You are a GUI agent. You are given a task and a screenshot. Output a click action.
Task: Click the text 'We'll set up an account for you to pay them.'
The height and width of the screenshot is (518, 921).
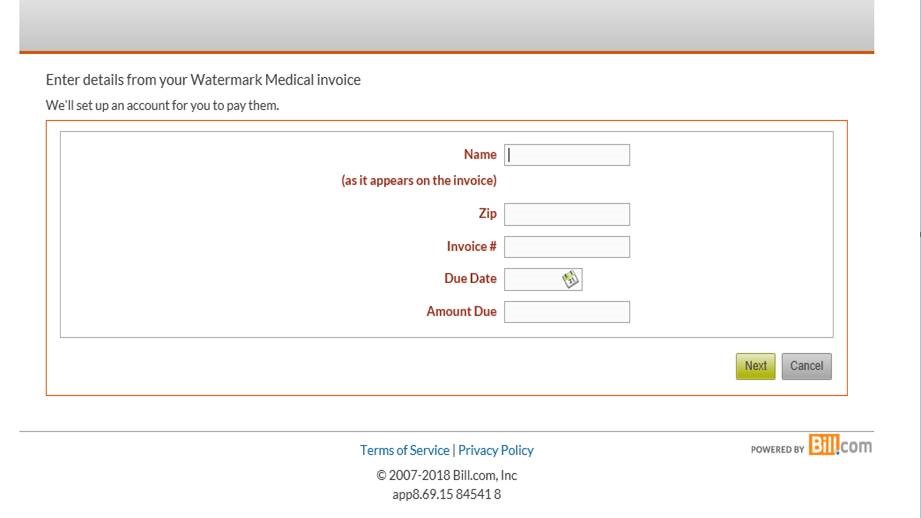coord(162,106)
